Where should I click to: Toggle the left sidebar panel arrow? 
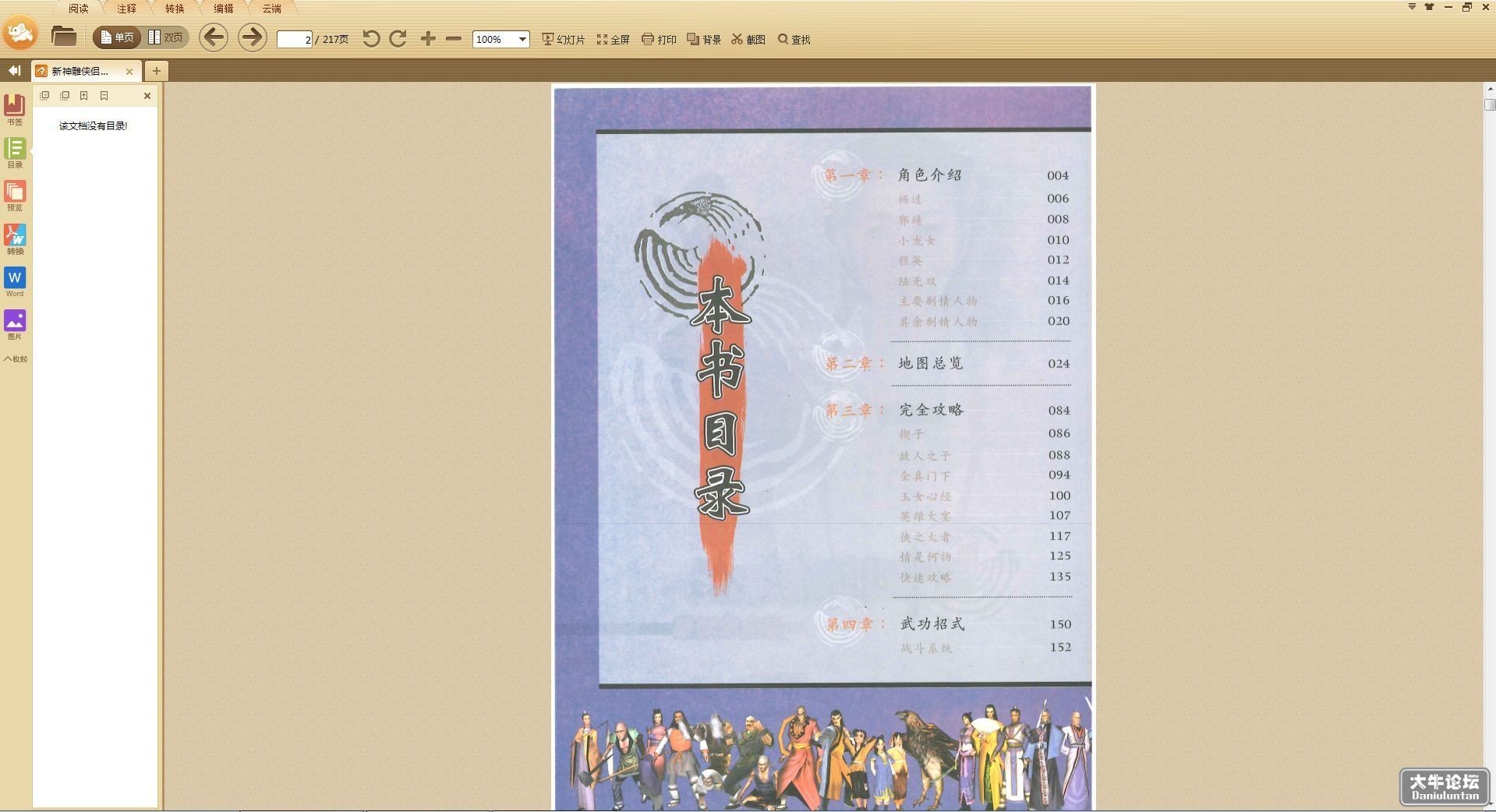point(14,71)
